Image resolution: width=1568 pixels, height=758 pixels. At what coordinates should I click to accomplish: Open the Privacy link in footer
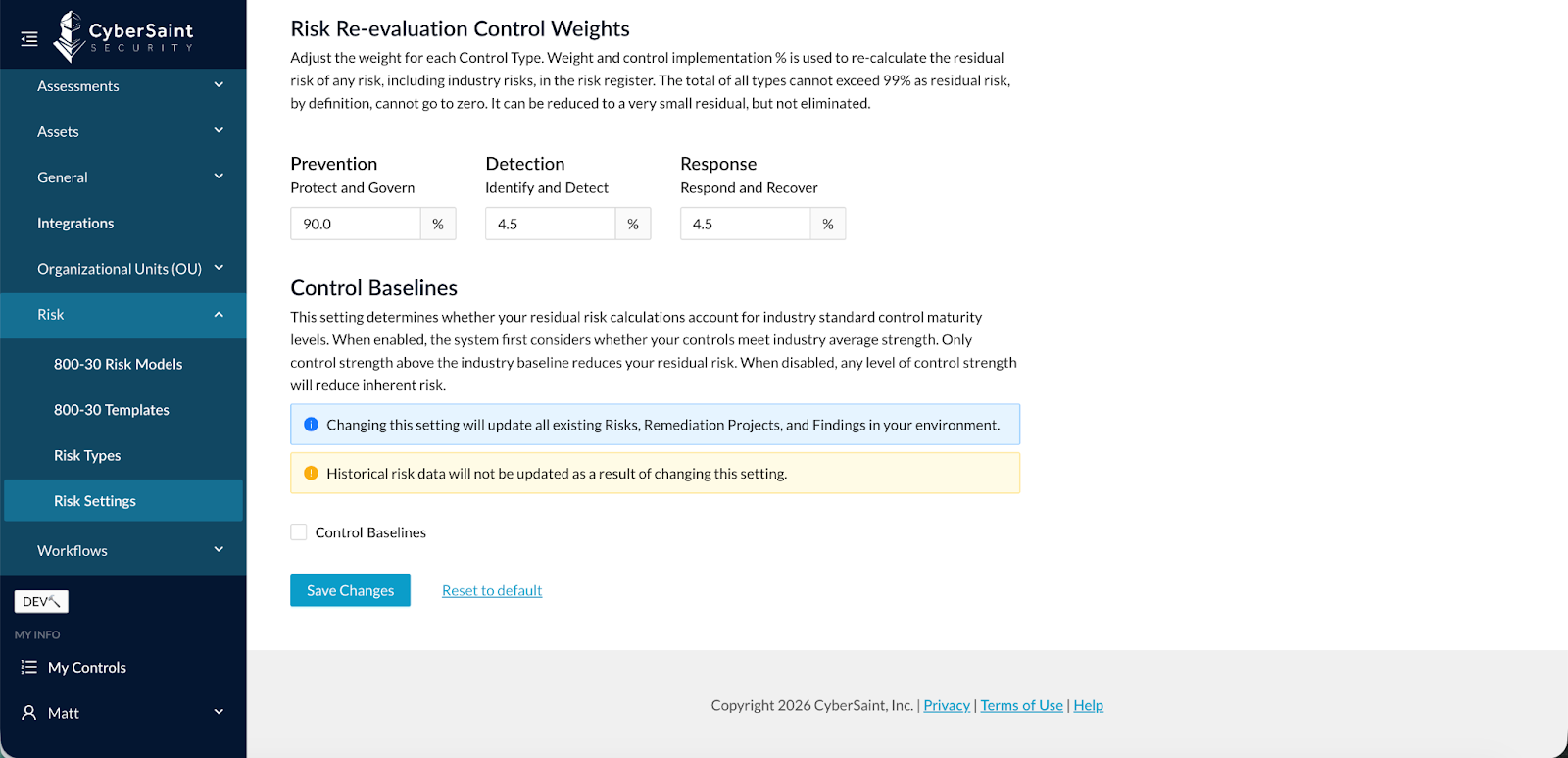[x=947, y=705]
